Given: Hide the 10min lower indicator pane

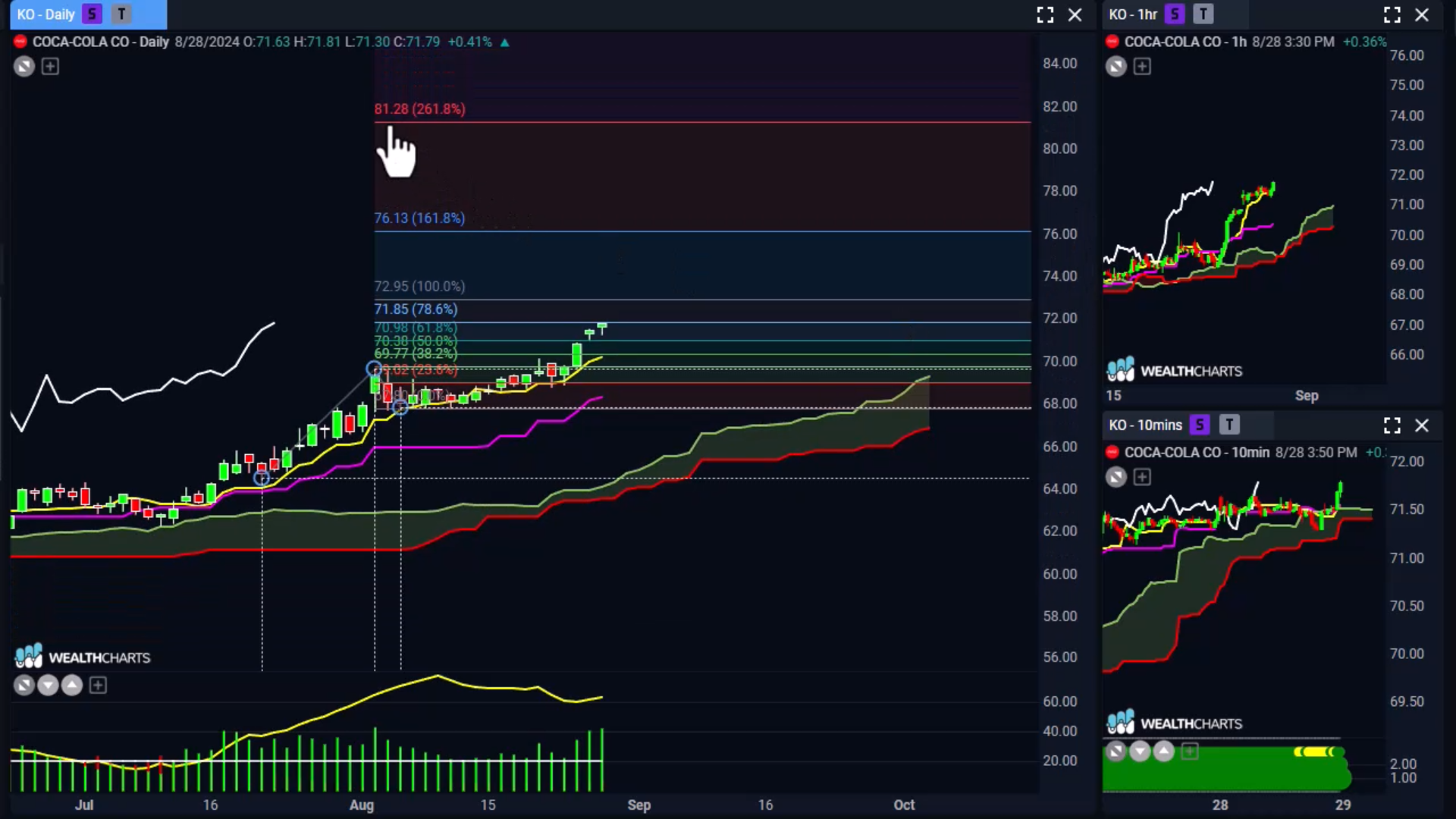Looking at the screenshot, I should [x=1116, y=752].
